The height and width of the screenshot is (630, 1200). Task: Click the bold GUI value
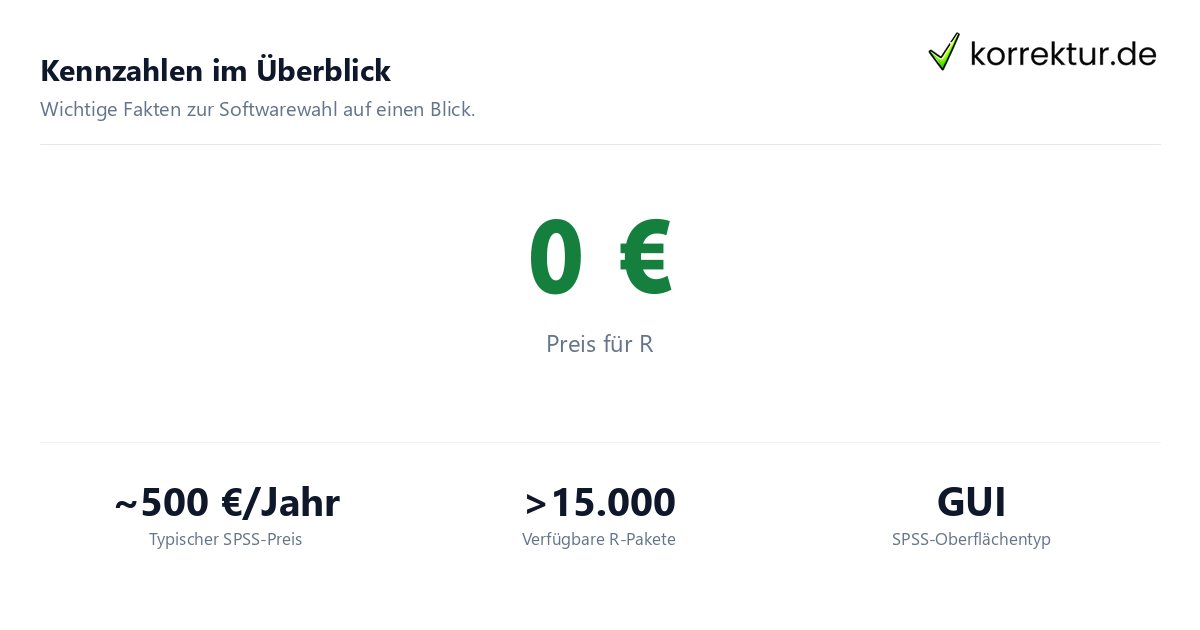[971, 502]
